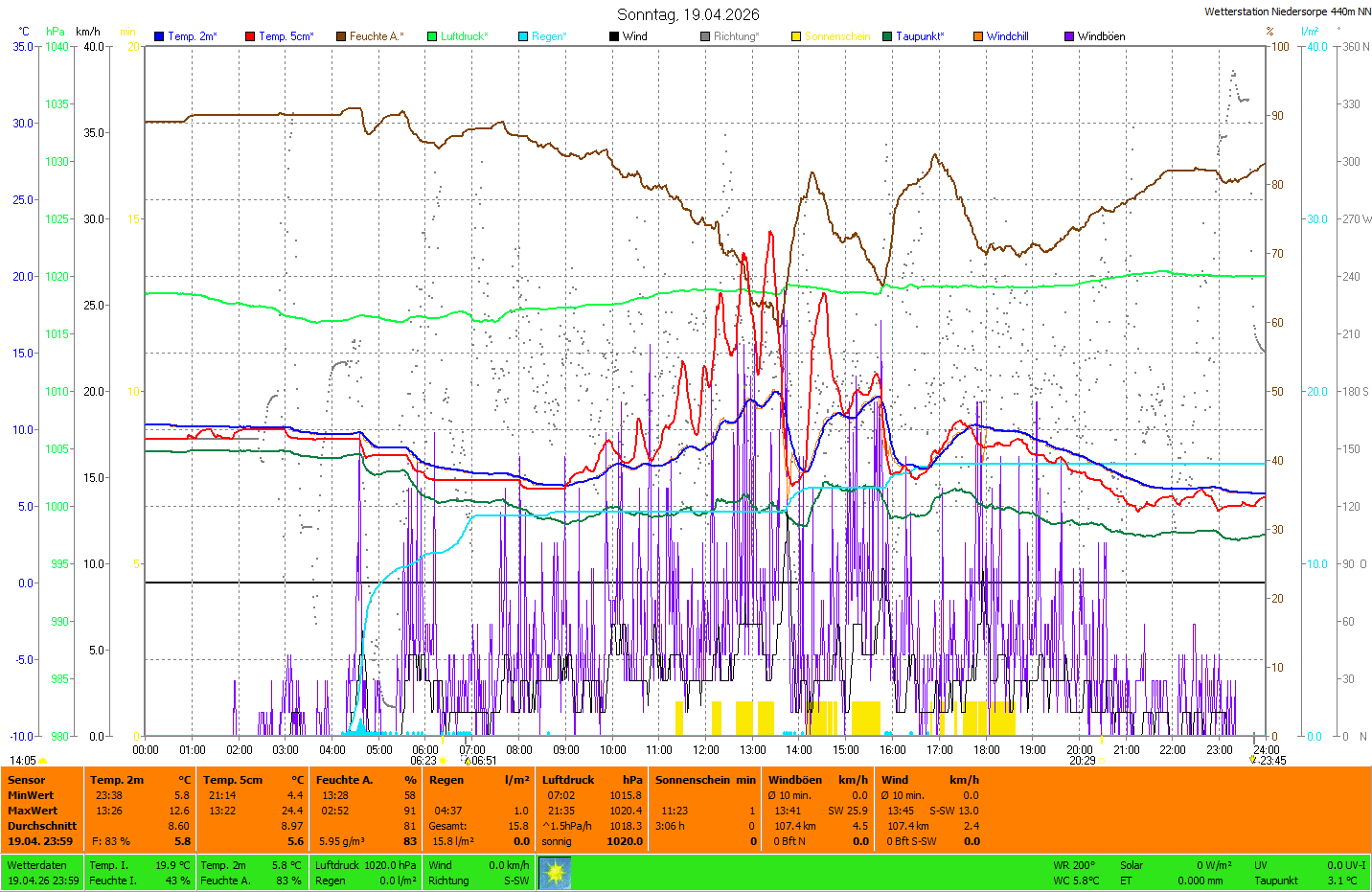Toggle the Luftdruck series legend label
The height and width of the screenshot is (892, 1372).
point(464,36)
